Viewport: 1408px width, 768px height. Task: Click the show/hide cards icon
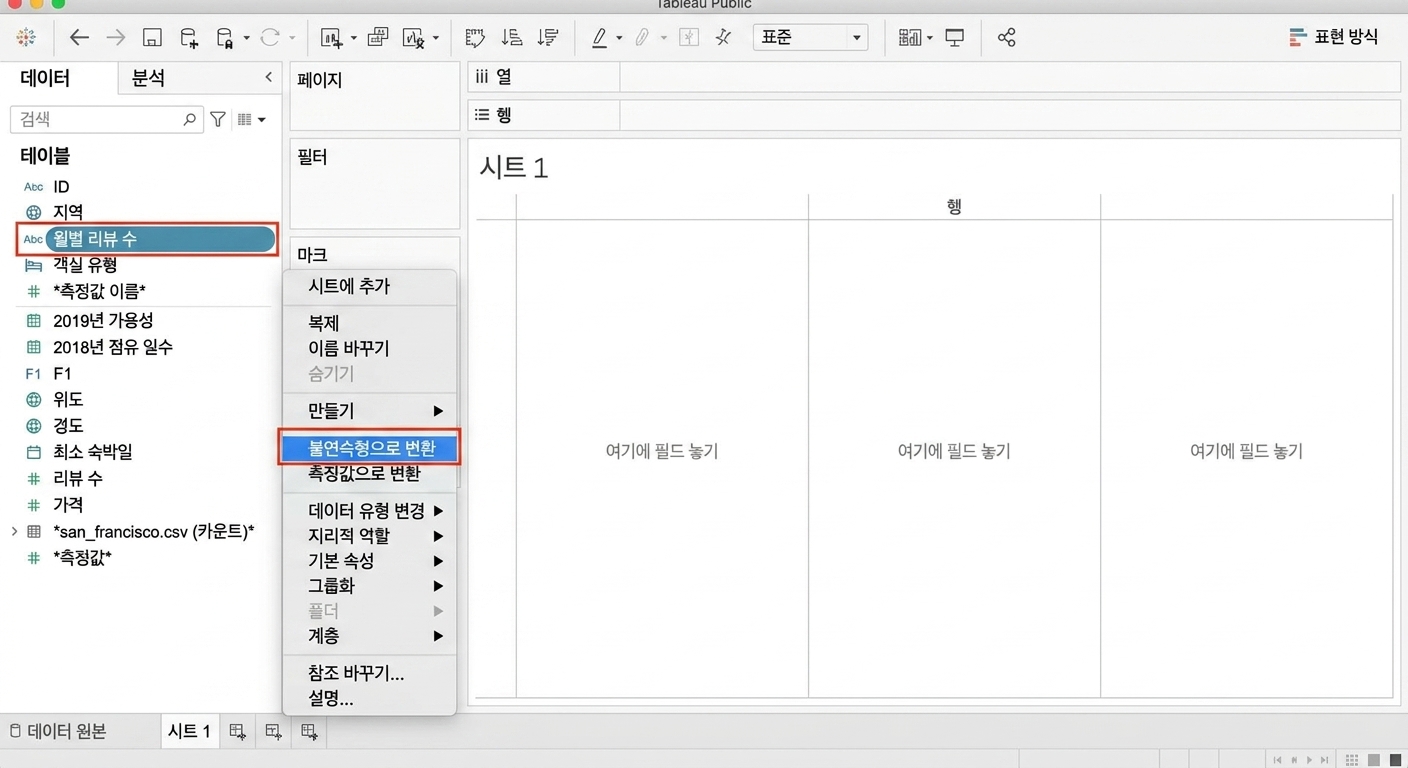coord(909,38)
